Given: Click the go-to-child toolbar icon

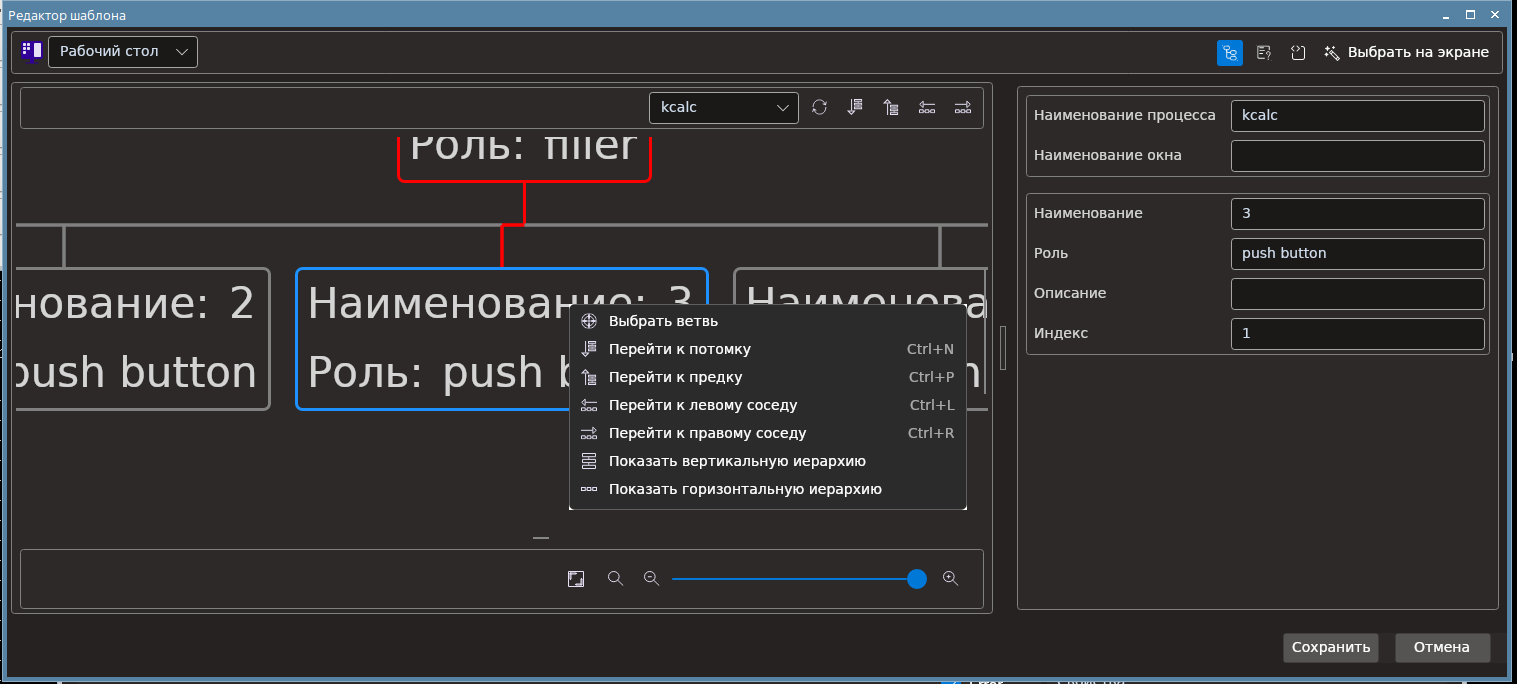Looking at the screenshot, I should click(x=855, y=107).
